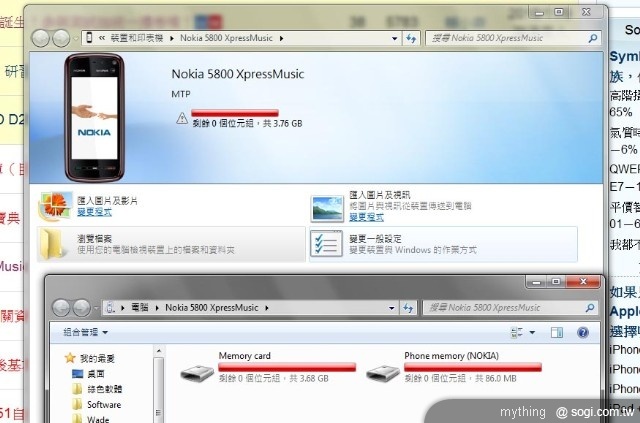Viewport: 640px width, 423px height.
Task: Click 變更一般設定 task title
Action: tap(376, 238)
